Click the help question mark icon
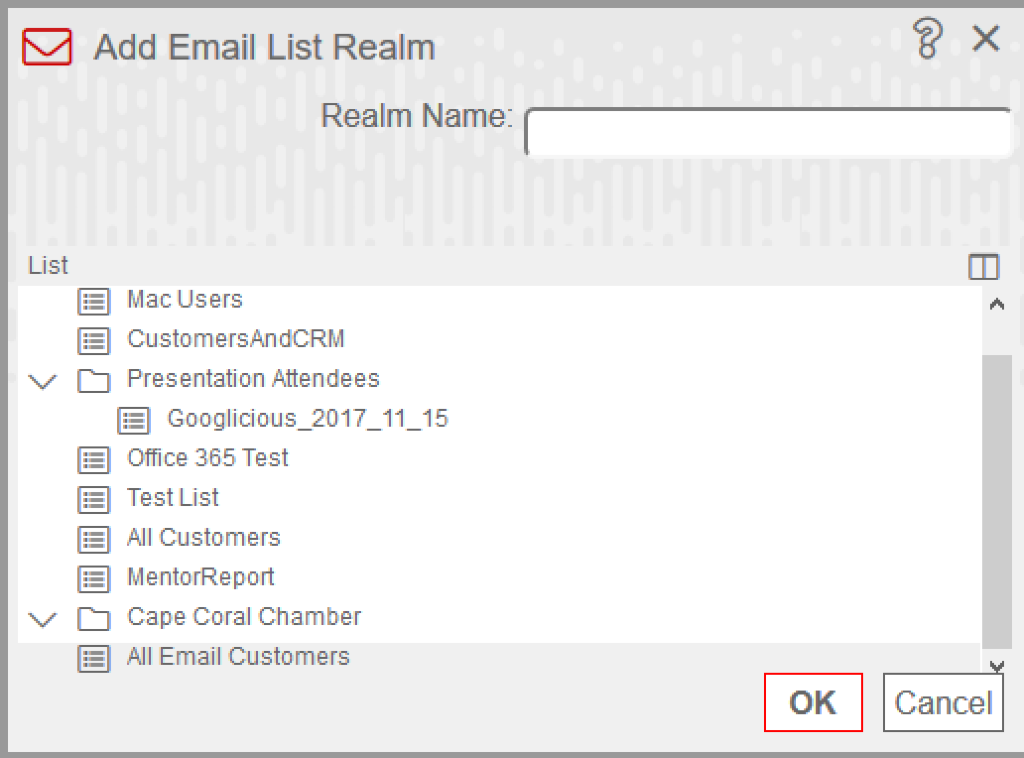 pos(927,39)
